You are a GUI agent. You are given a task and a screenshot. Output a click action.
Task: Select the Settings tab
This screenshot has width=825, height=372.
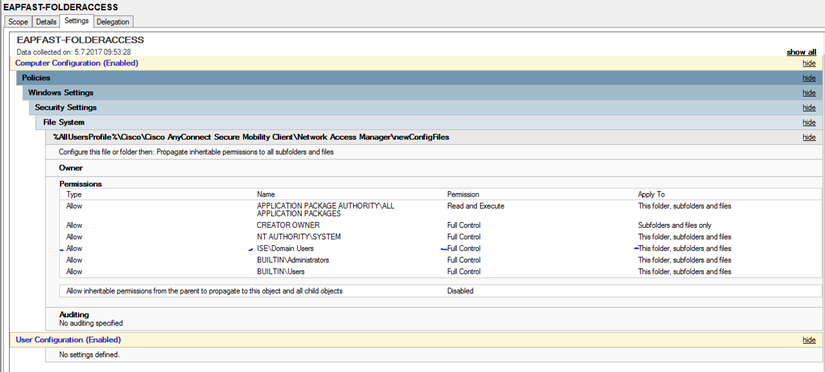(76, 21)
